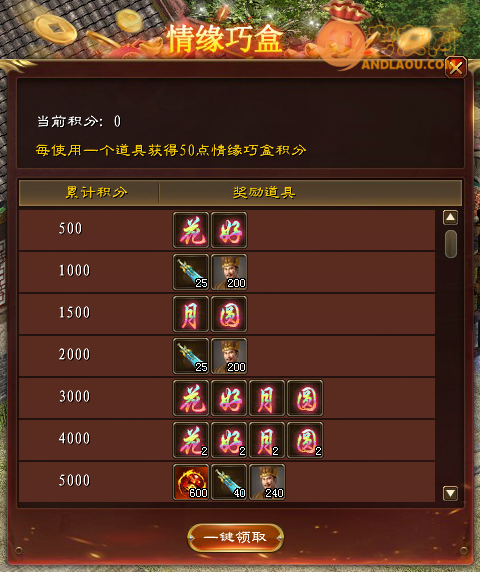Viewport: 480px width, 572px height.
Task: Select the 240 general portrait in 5000 row
Action: 267,482
